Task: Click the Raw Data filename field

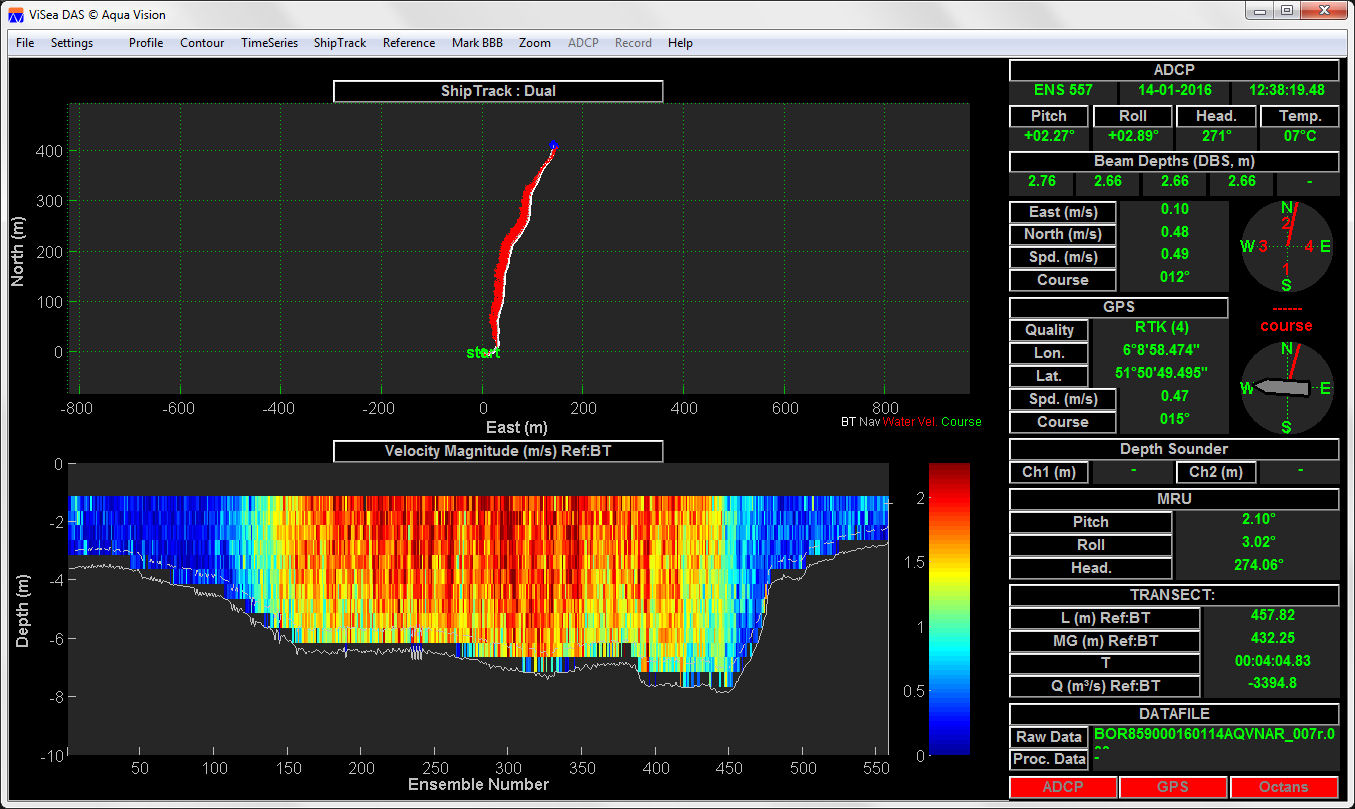Action: pyautogui.click(x=1215, y=737)
